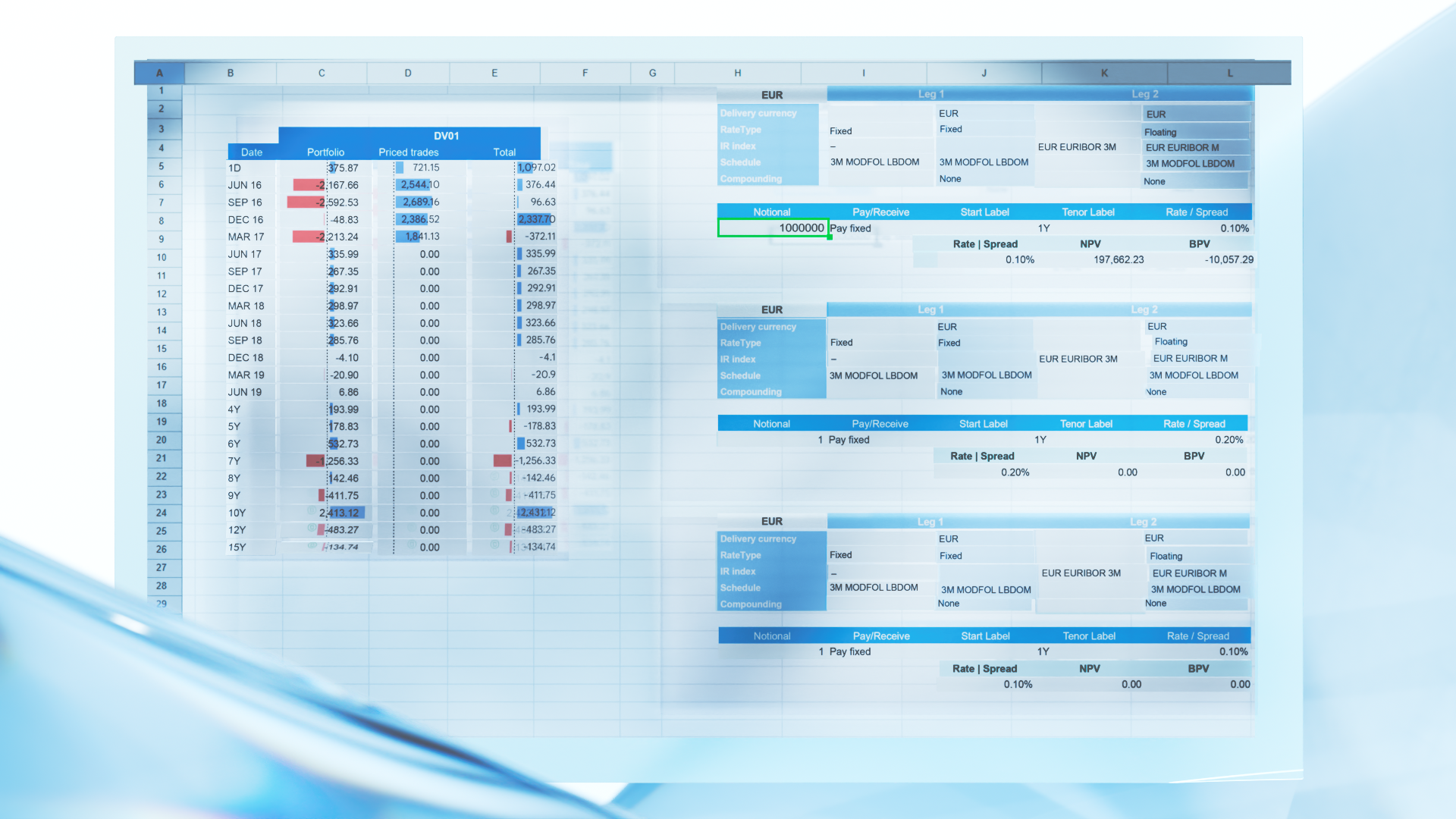The image size is (1456, 819).
Task: Click first block's Tenor Label header
Action: click(1087, 212)
